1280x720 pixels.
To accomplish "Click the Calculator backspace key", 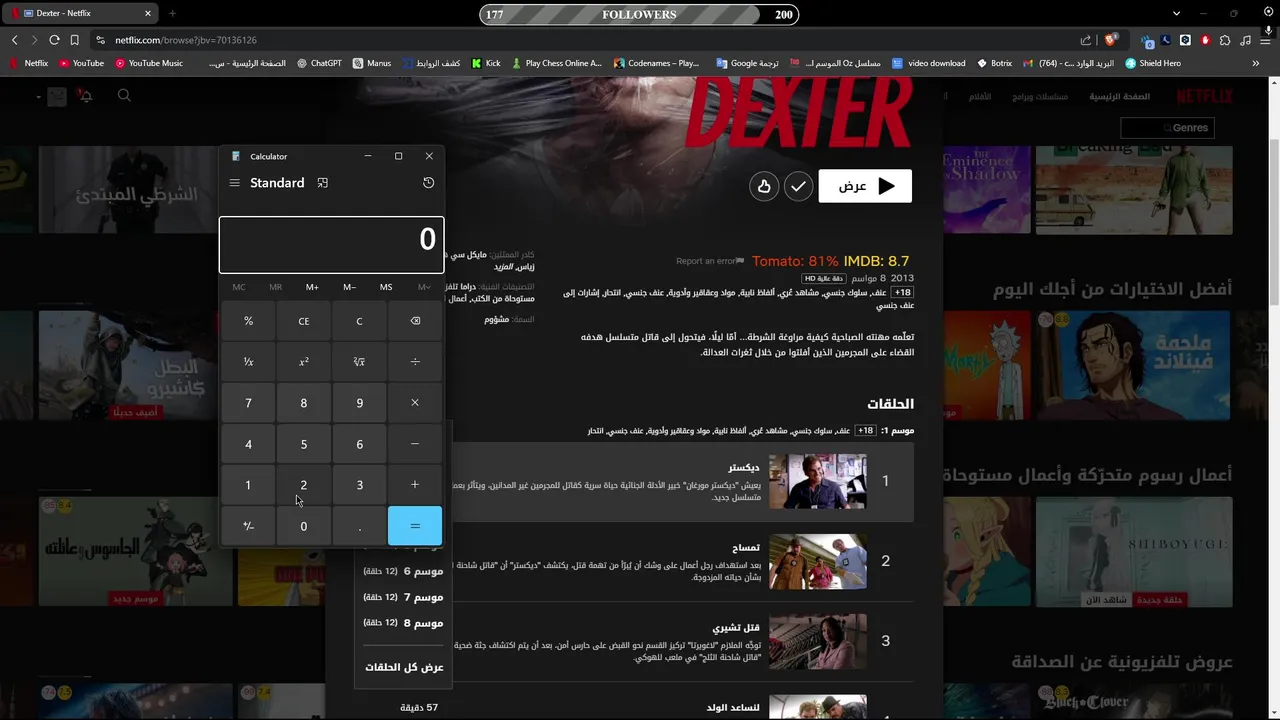I will [415, 321].
